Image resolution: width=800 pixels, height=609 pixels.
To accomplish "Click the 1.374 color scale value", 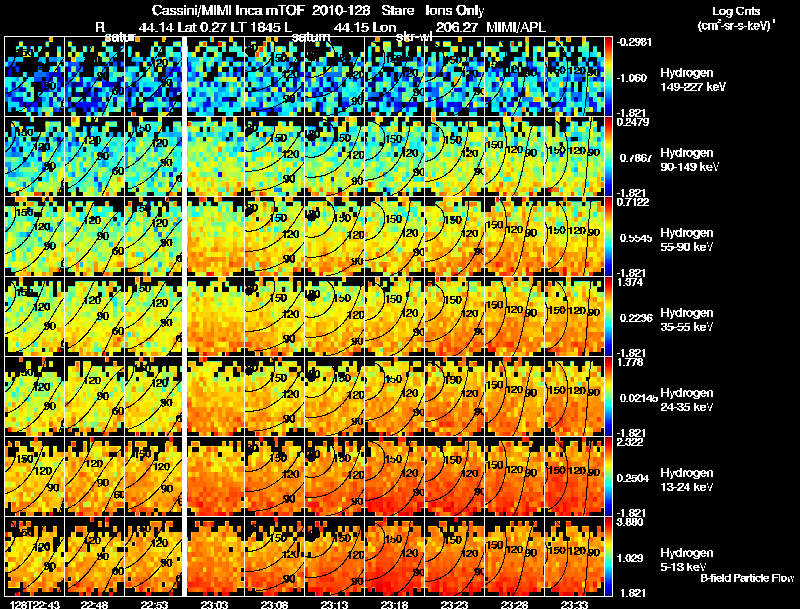I will click(x=630, y=282).
